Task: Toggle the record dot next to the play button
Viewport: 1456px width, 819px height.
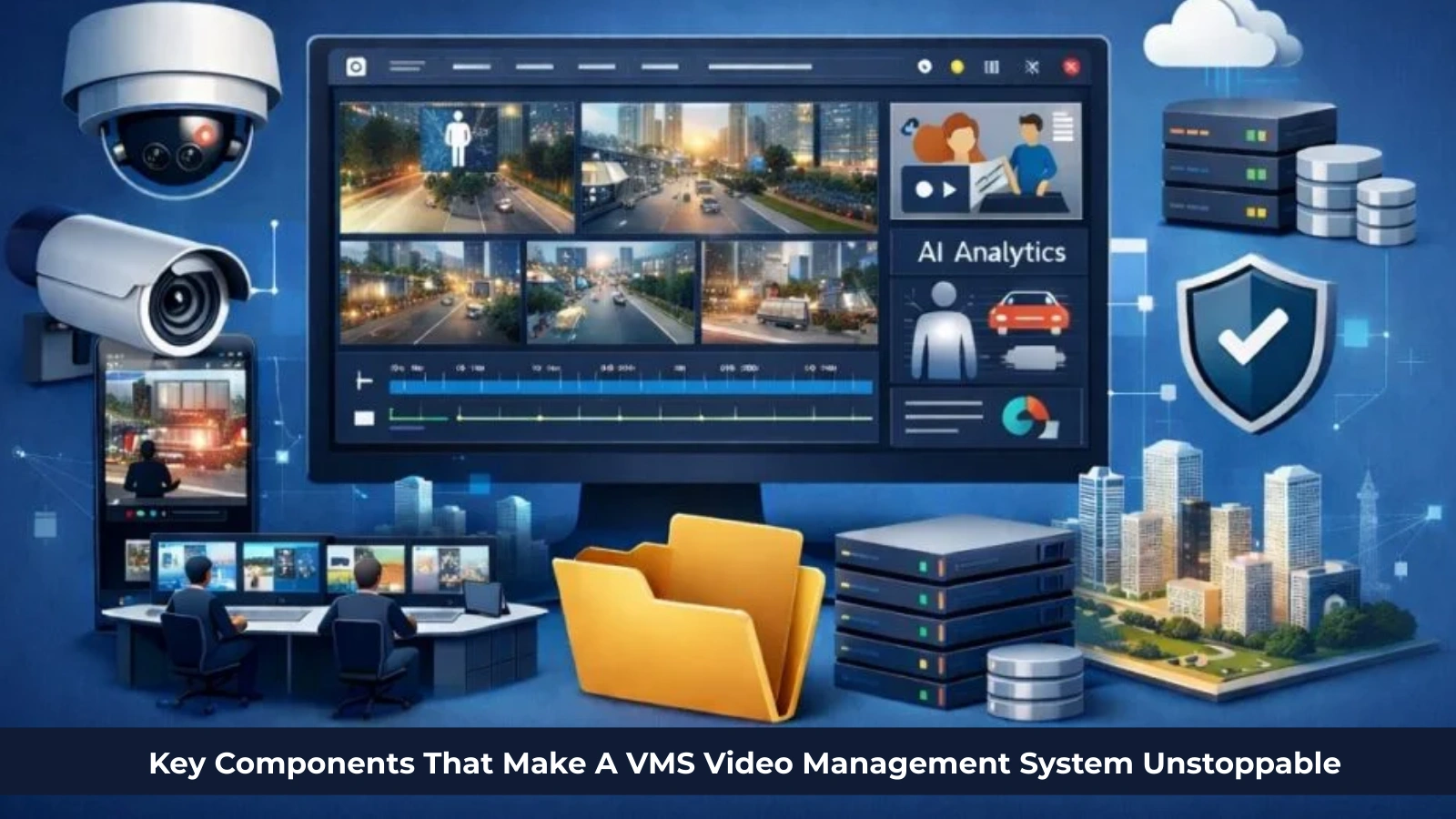Action: tap(923, 188)
